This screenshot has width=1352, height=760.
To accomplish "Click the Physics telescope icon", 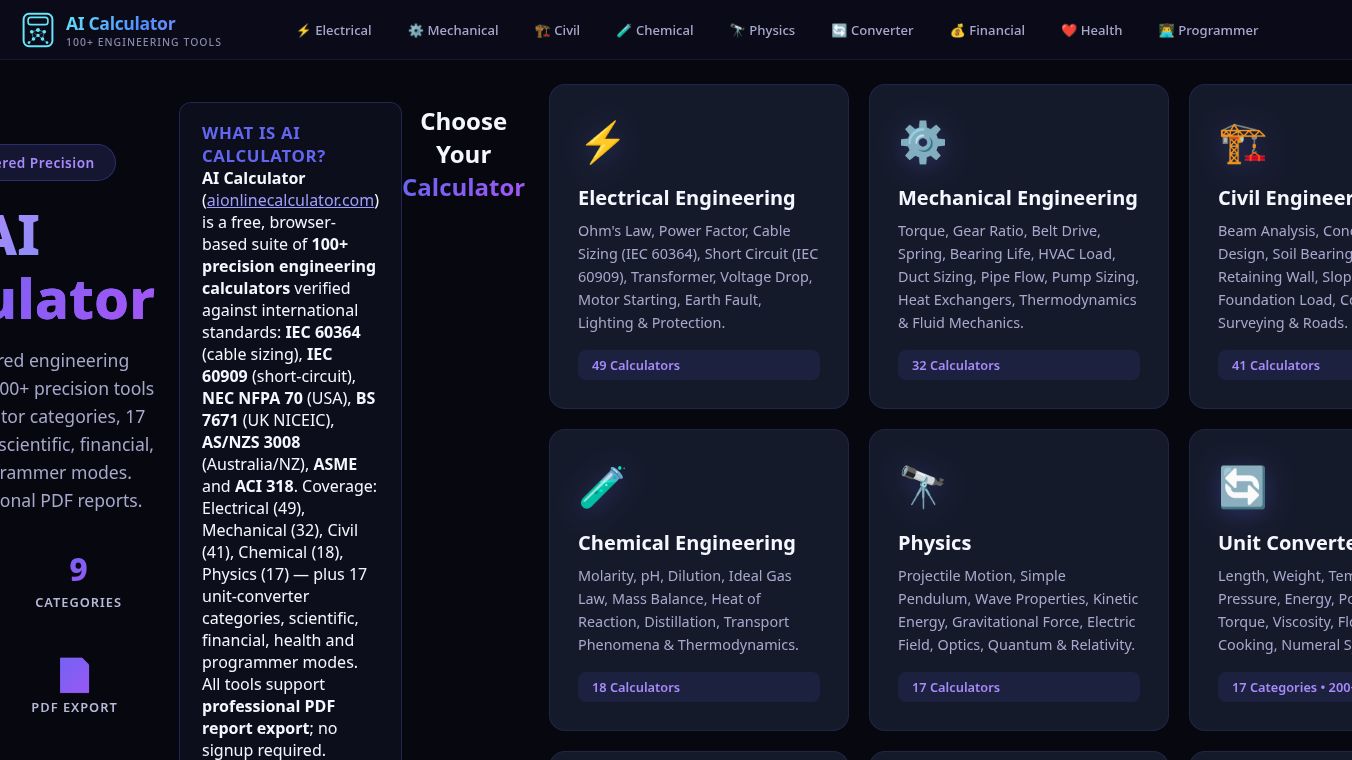I will pyautogui.click(x=922, y=488).
